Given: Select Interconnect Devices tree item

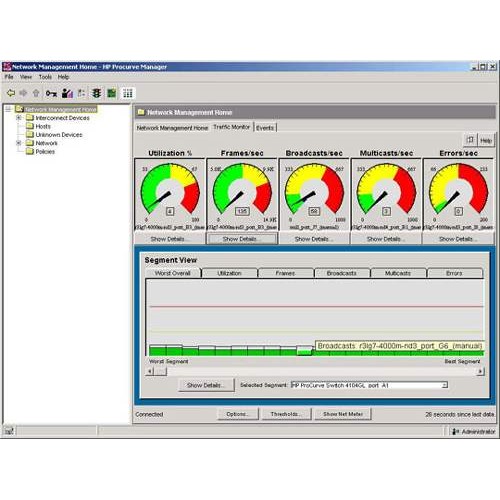Looking at the screenshot, I should click(x=62, y=118).
